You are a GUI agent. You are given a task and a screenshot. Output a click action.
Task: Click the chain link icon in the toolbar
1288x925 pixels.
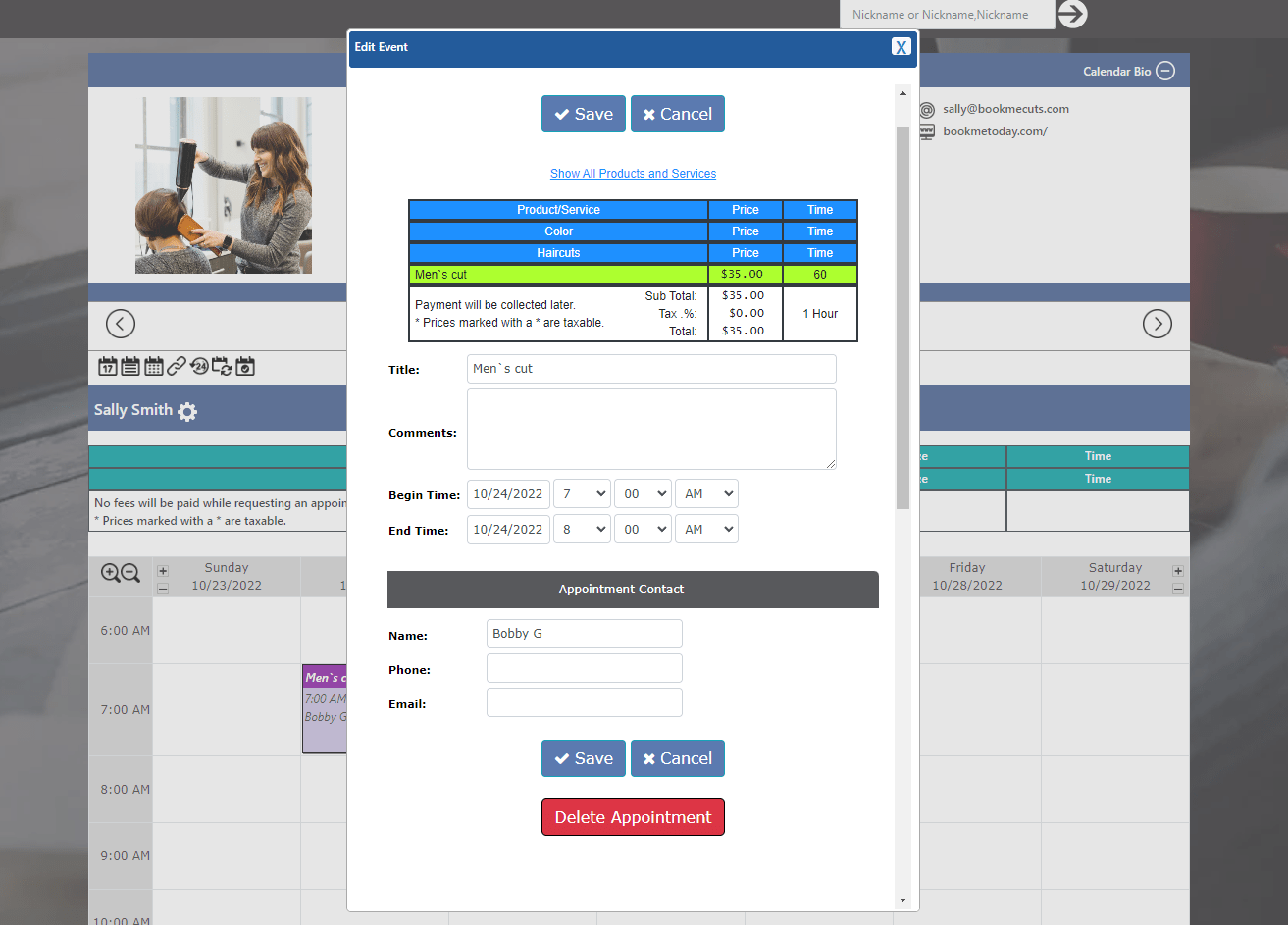(x=176, y=367)
